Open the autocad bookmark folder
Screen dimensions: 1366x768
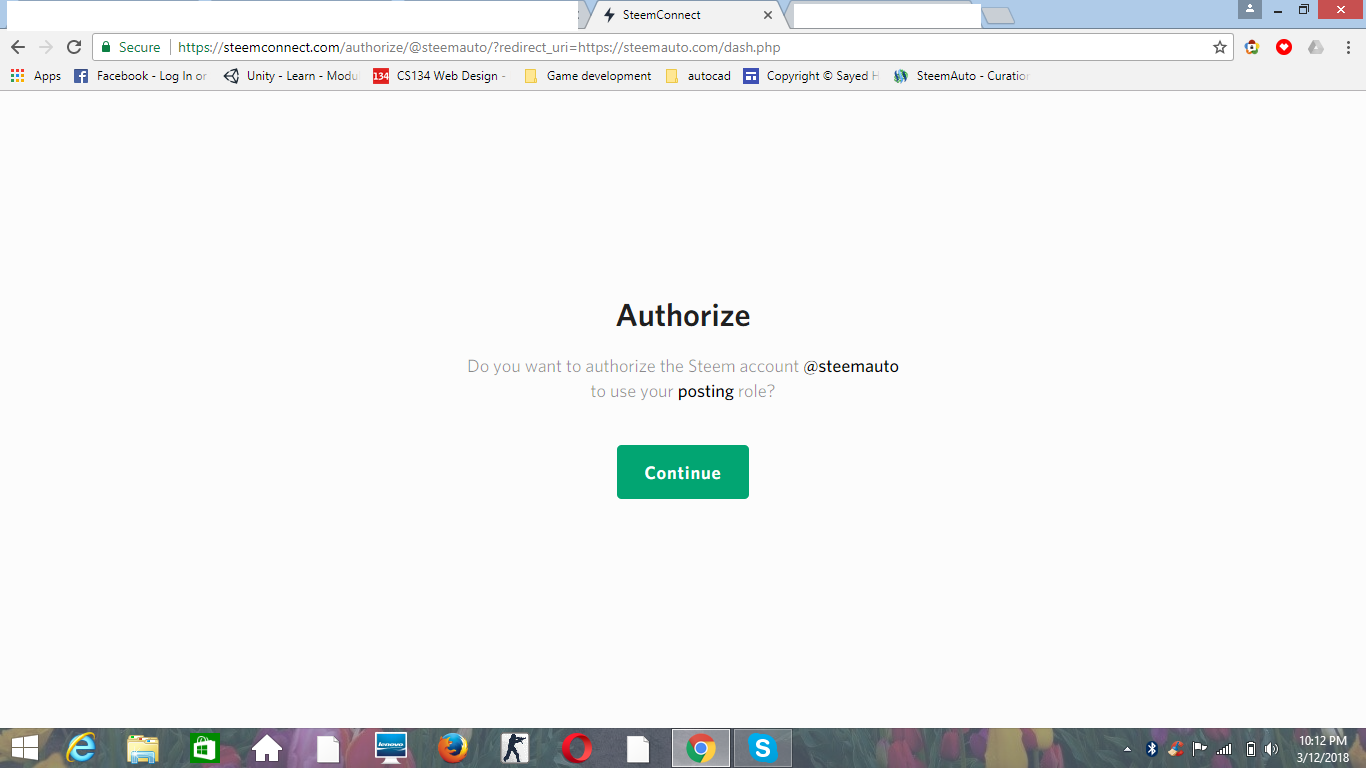pos(698,76)
